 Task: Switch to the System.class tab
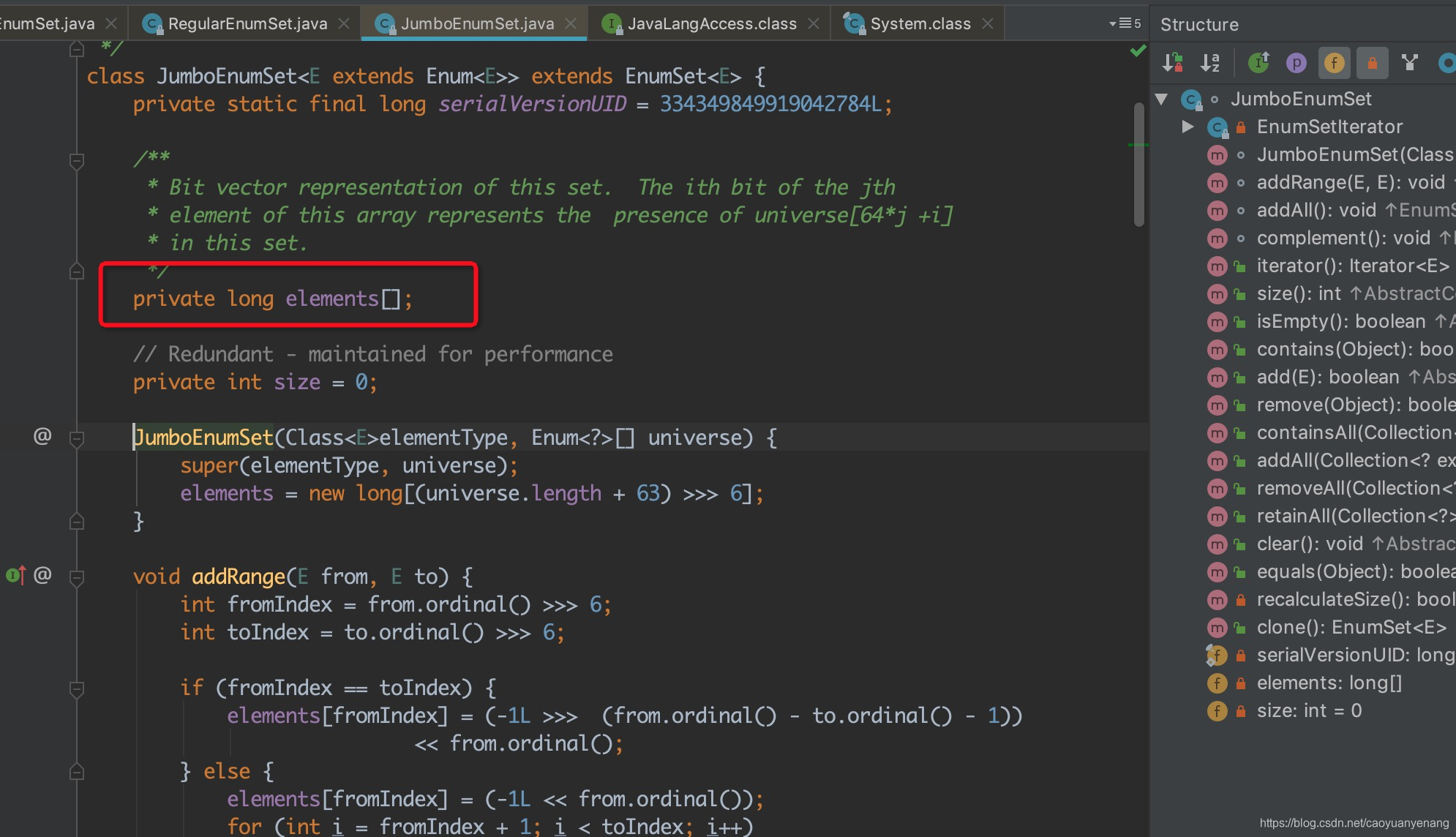pyautogui.click(x=920, y=23)
